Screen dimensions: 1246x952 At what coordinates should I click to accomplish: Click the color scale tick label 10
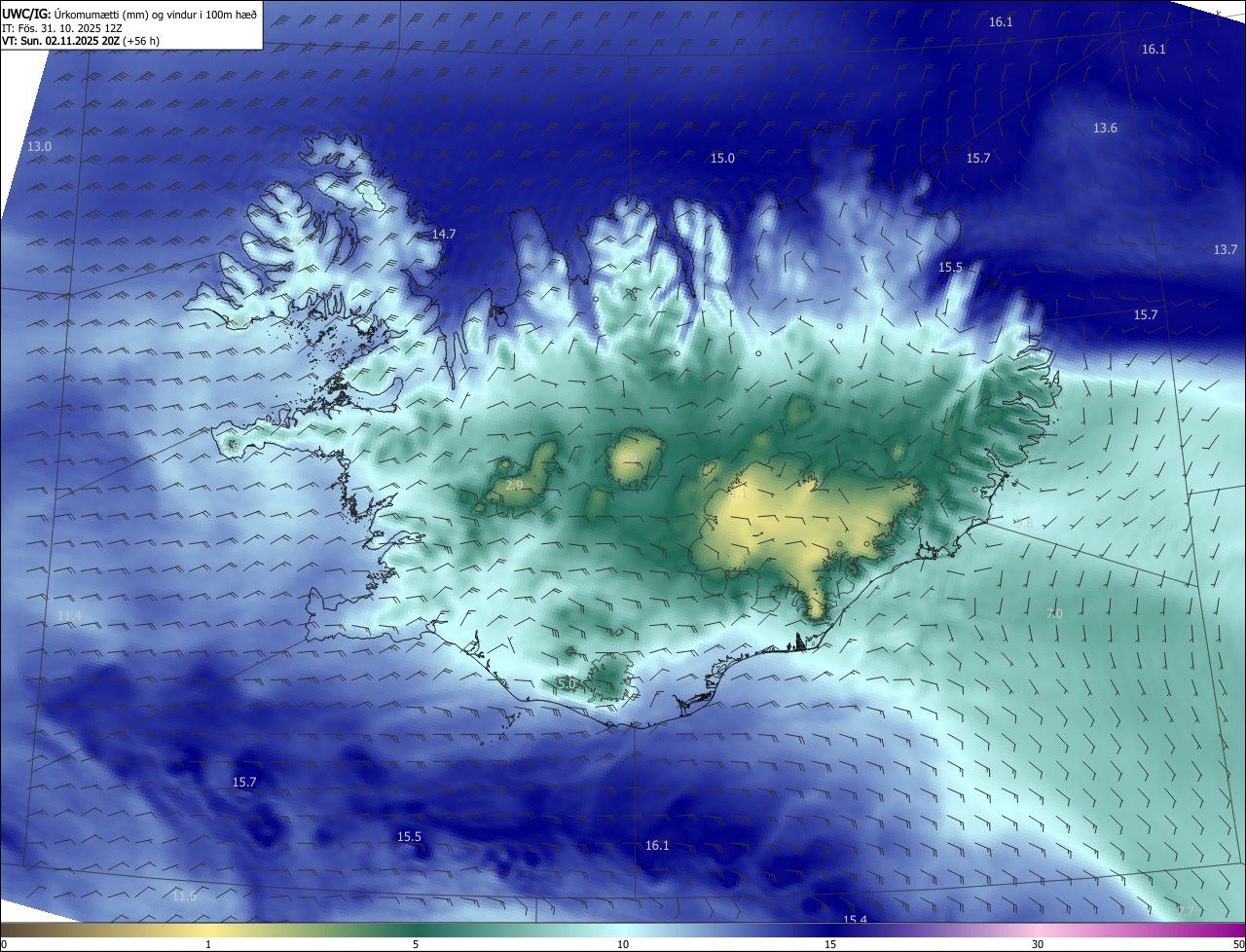coord(623,944)
